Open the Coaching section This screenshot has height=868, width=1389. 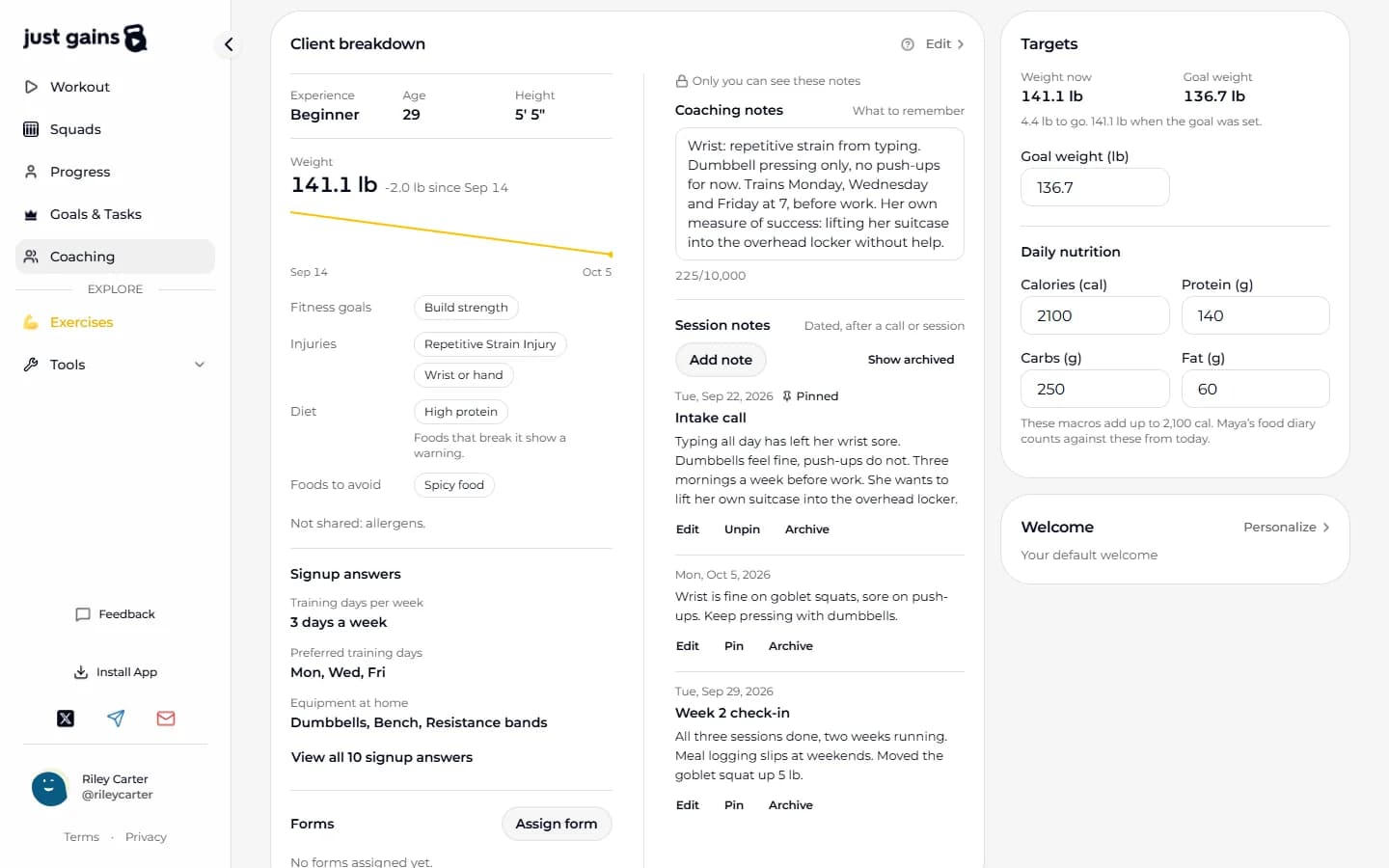(115, 257)
